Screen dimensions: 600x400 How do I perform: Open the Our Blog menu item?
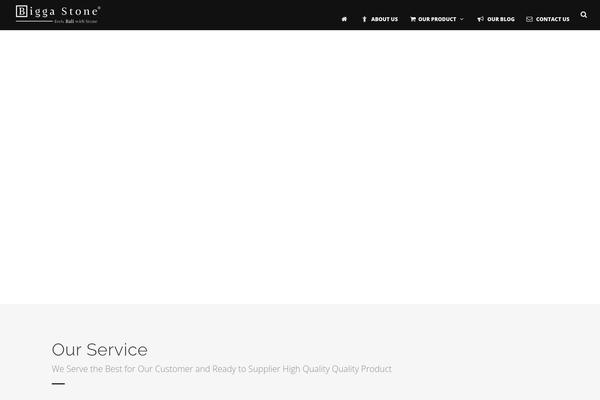coord(501,19)
